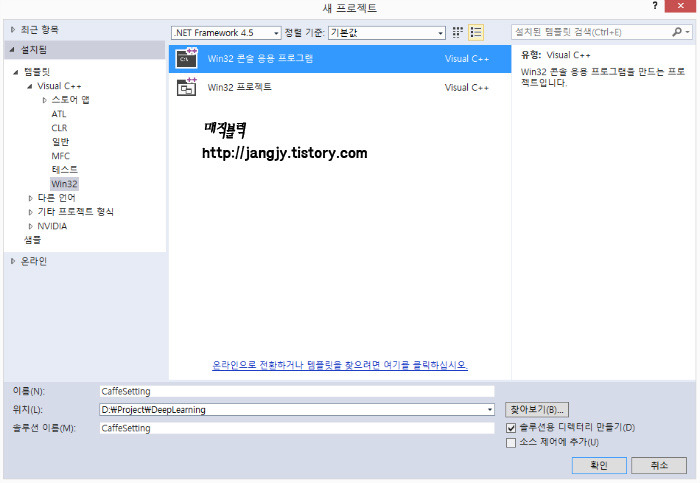
Task: Select Win32 프로젝트 row text
Action: 239,87
